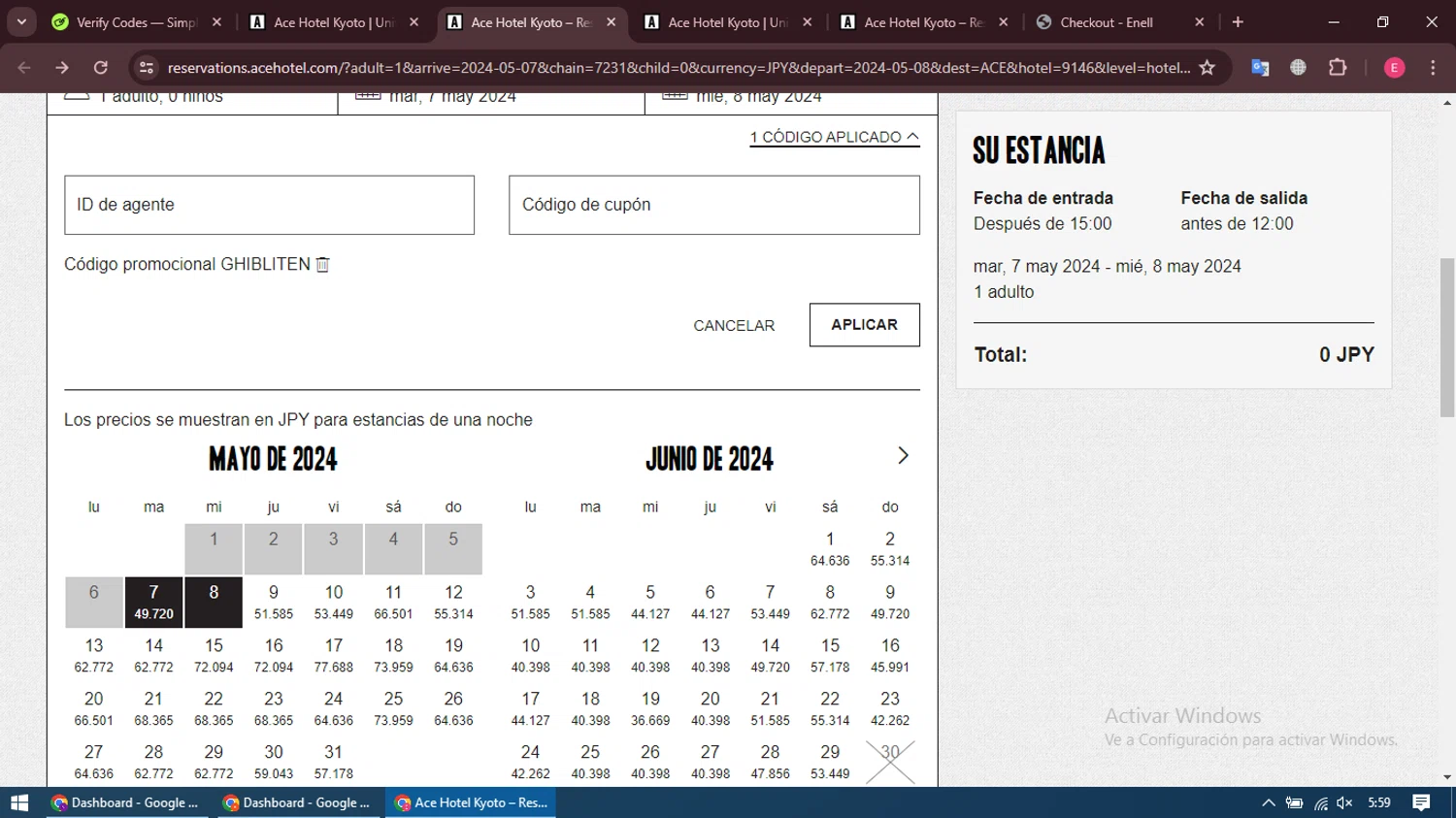
Task: Click the battery icon in system tray
Action: coord(1294,802)
